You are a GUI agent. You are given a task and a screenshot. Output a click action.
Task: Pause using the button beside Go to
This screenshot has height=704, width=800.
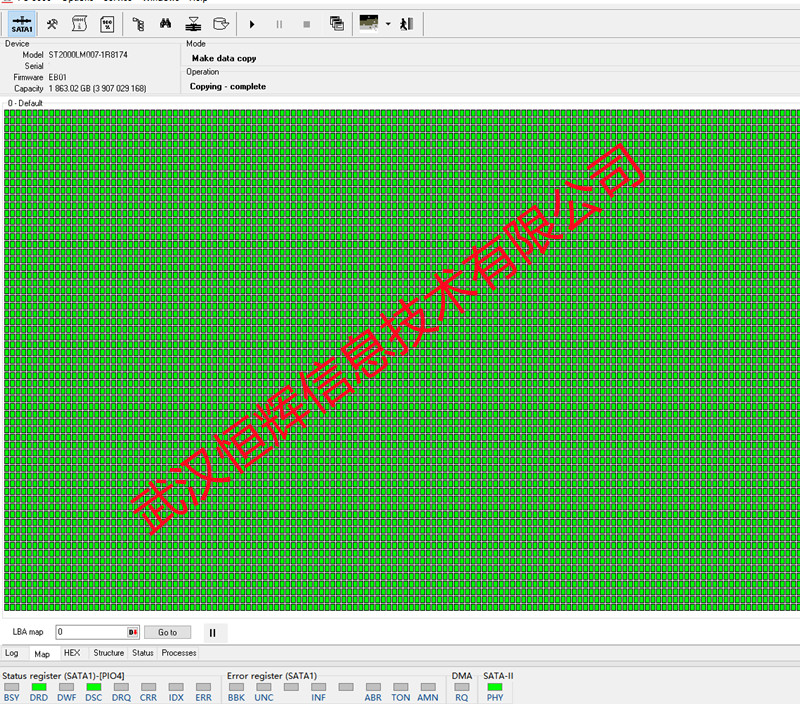tap(213, 633)
